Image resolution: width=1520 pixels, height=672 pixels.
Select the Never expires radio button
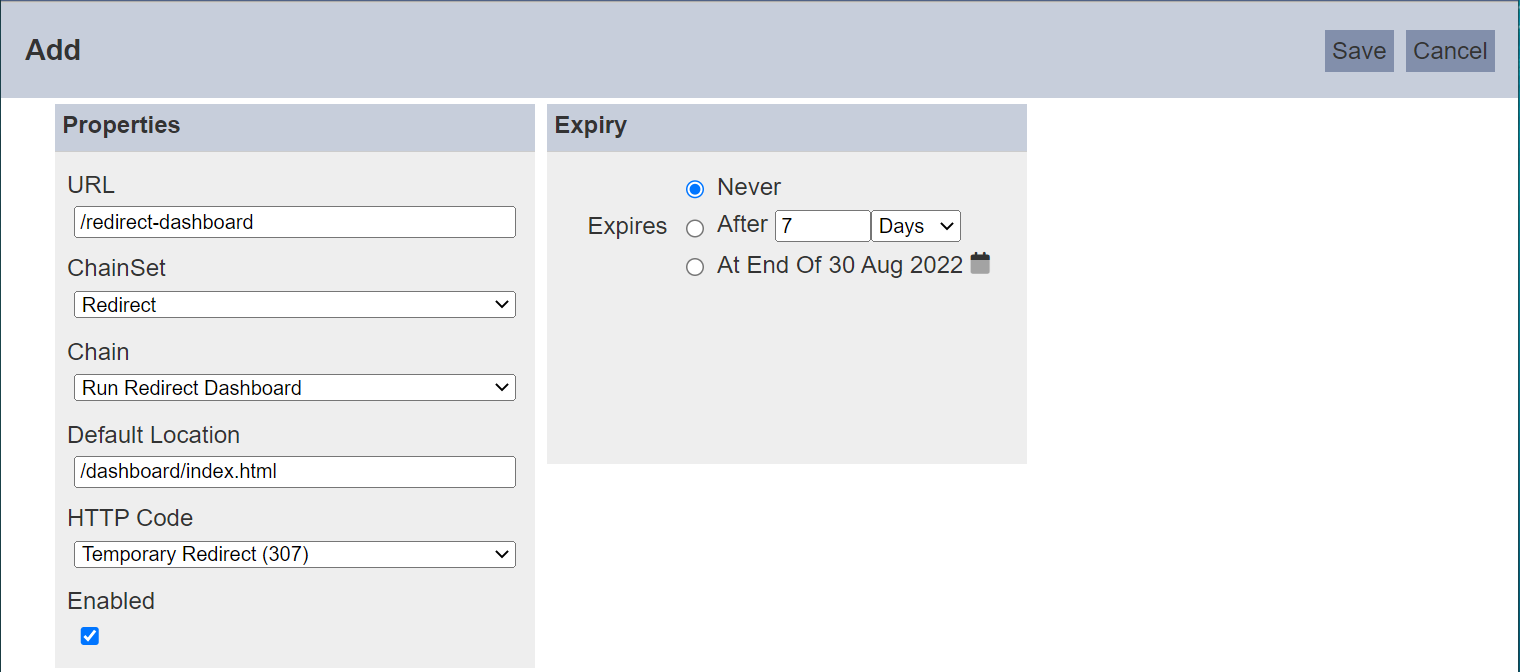coord(695,189)
